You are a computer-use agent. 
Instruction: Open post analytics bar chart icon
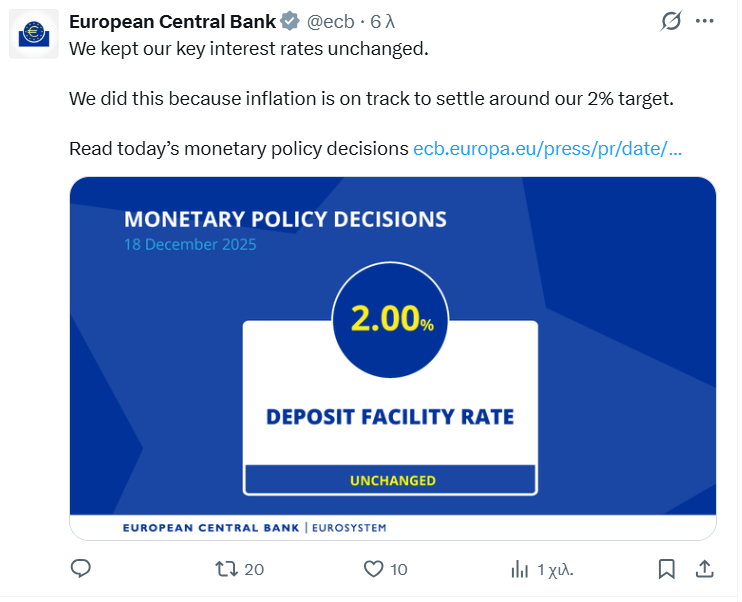(x=519, y=569)
